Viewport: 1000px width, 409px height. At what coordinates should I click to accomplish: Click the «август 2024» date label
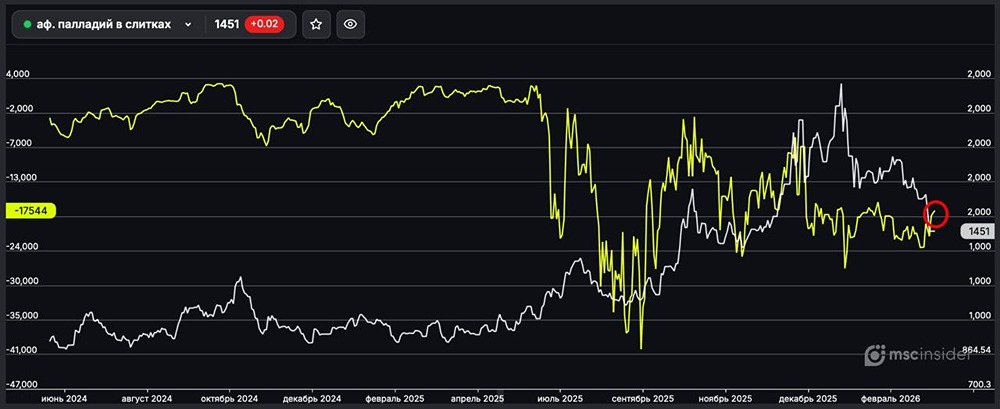pos(146,399)
